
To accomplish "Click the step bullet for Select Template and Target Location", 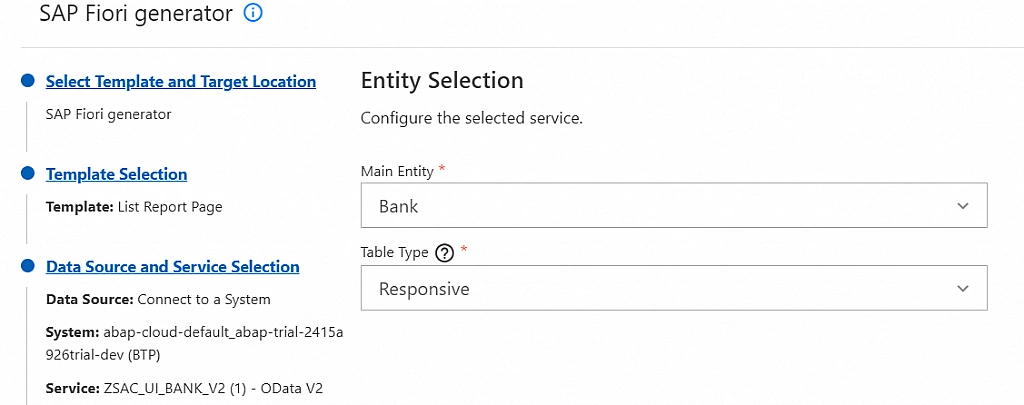I will point(28,82).
